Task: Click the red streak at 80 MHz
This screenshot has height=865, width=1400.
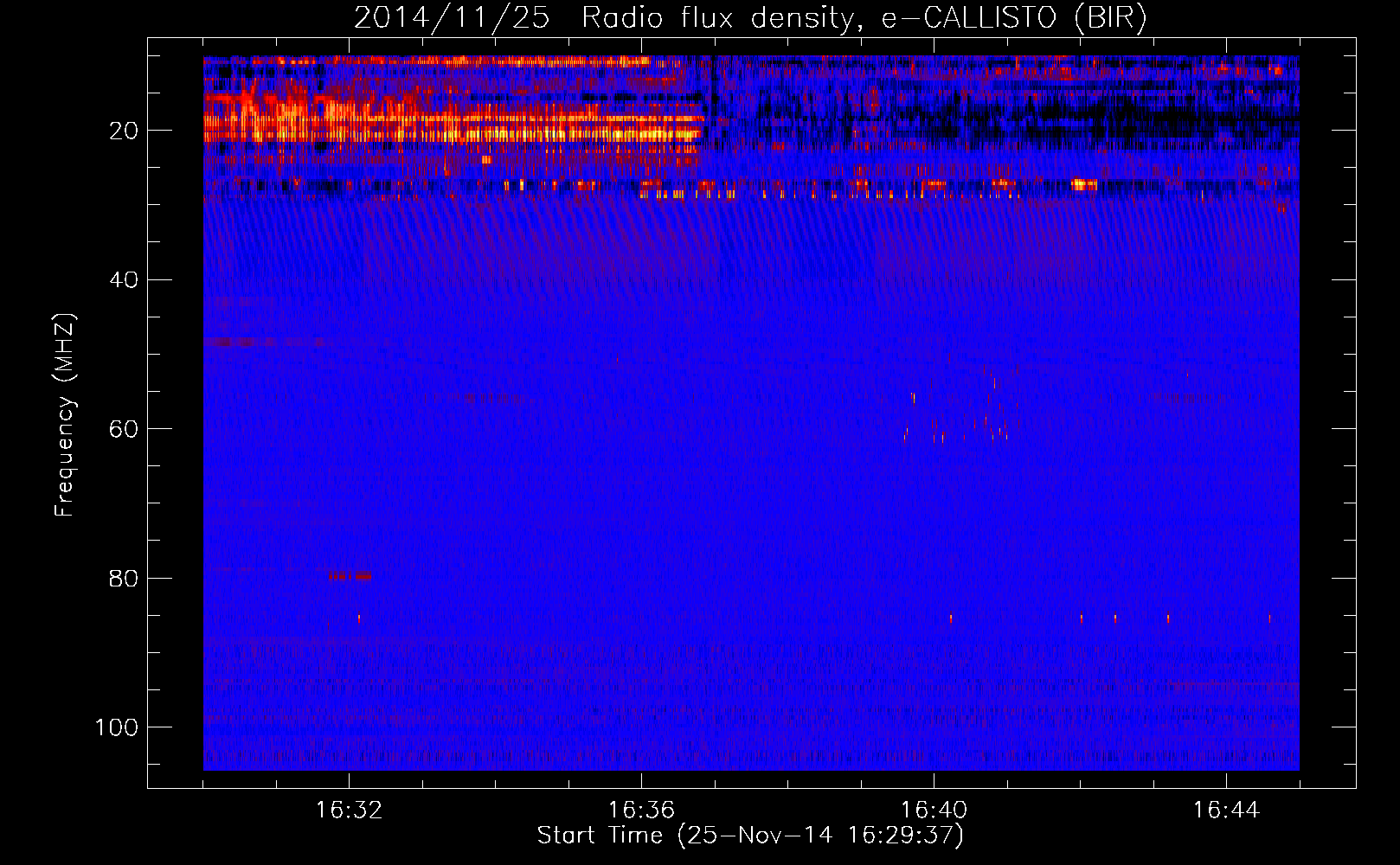Action: (x=350, y=575)
